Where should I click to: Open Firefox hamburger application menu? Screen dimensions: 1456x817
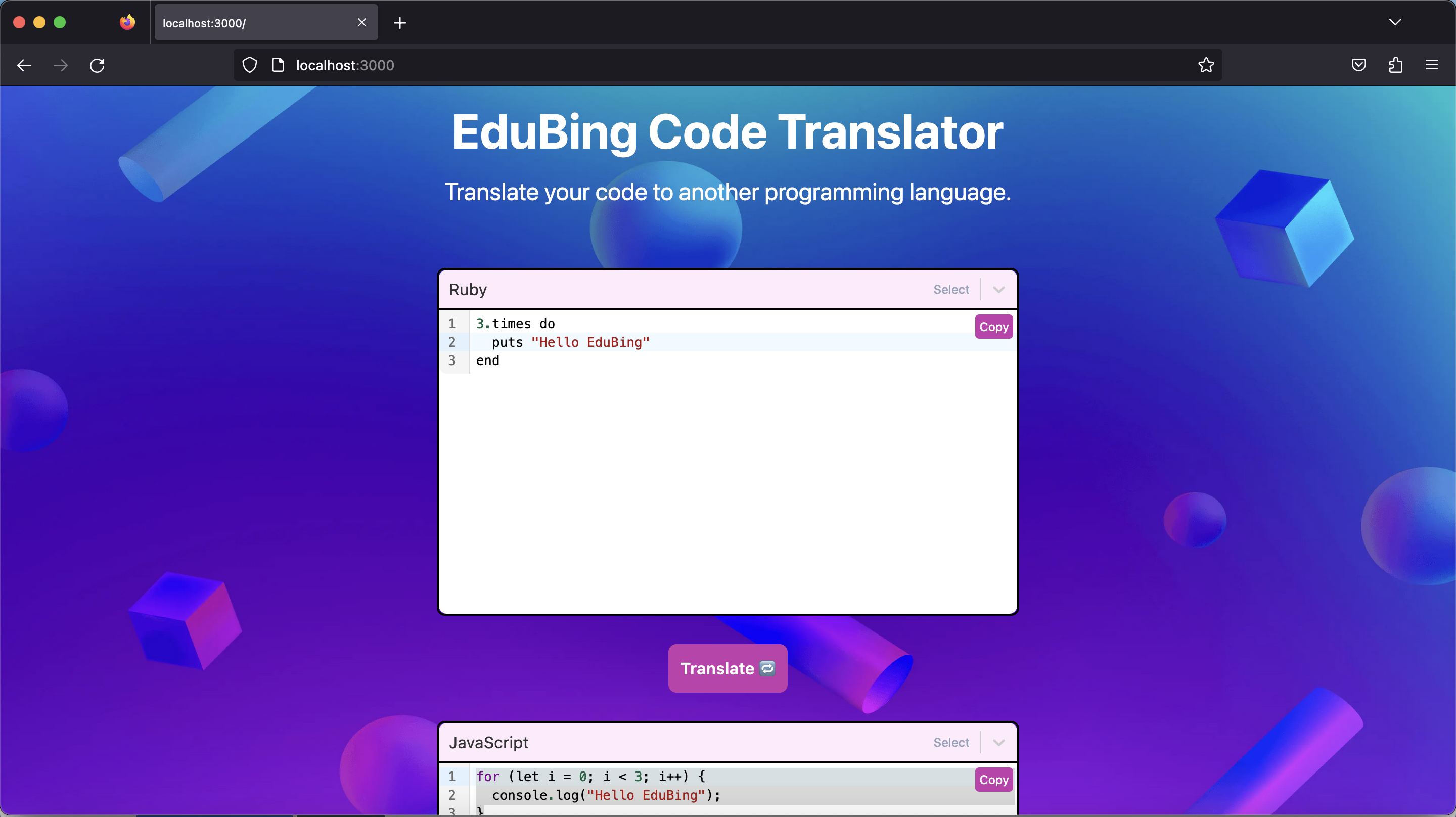tap(1431, 65)
